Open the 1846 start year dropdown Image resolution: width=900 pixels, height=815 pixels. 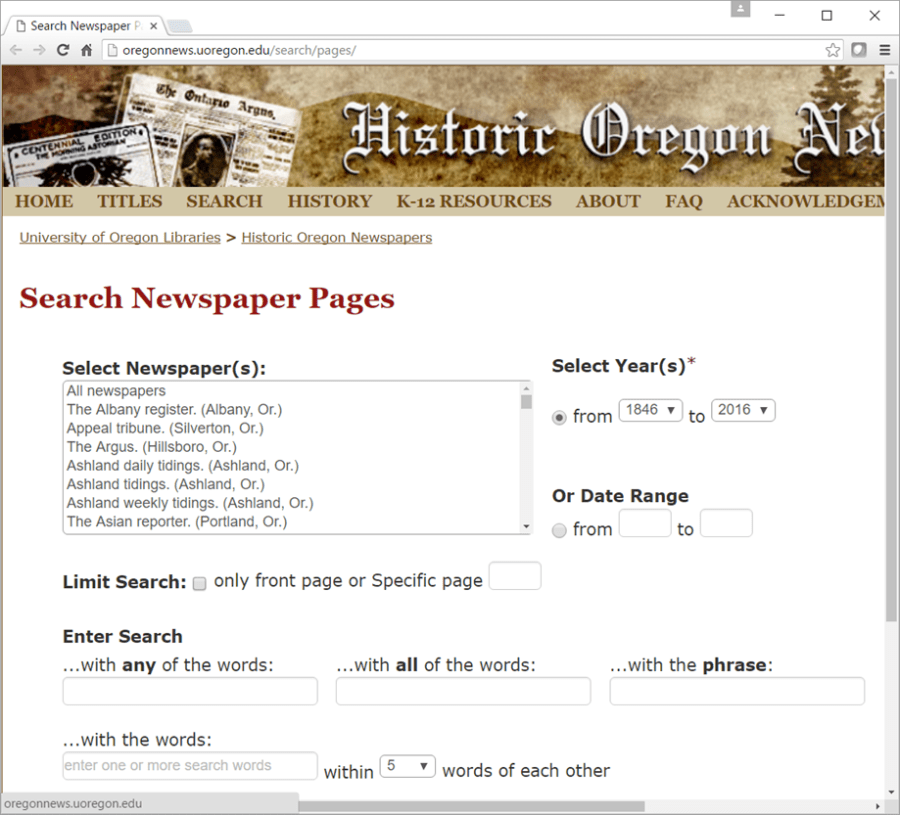coord(650,410)
